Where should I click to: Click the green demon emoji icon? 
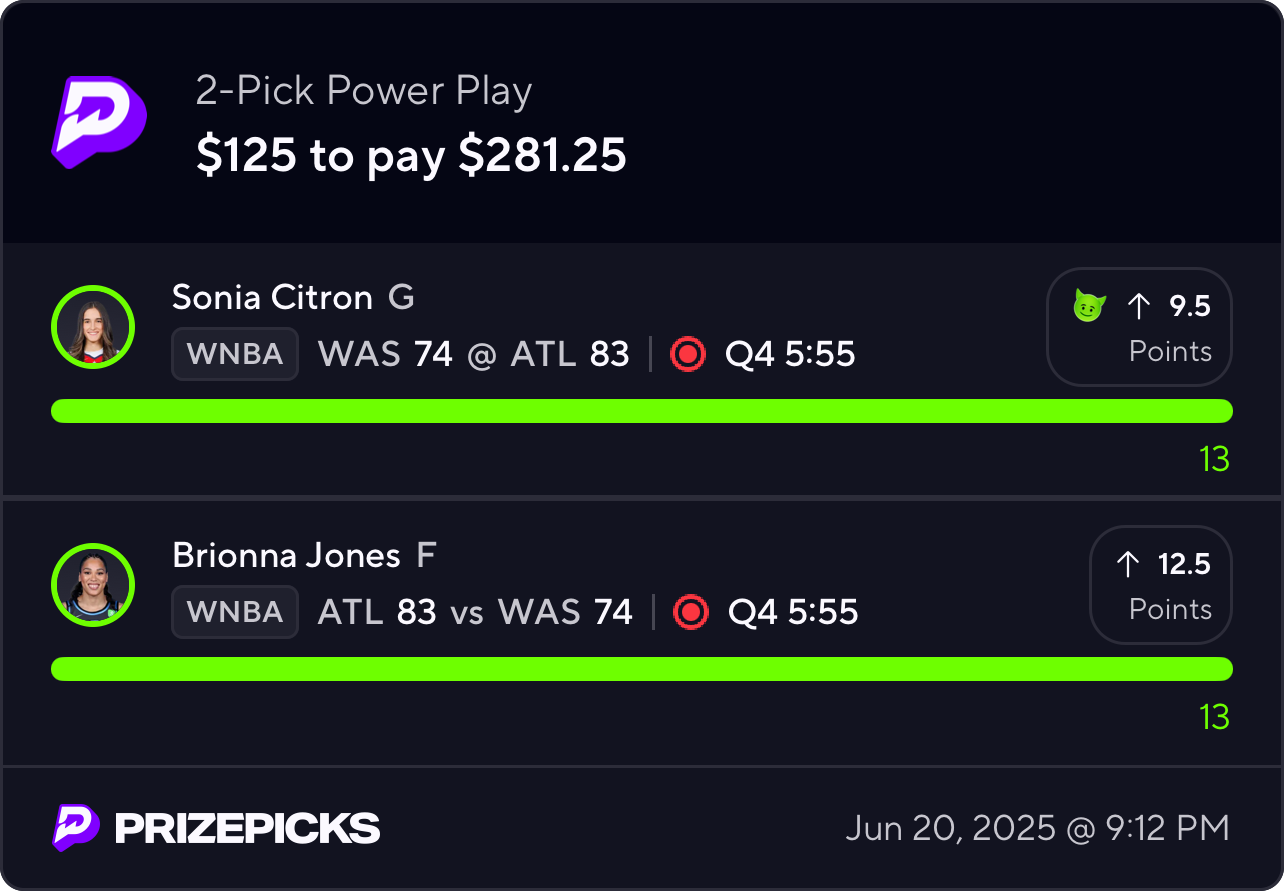[1088, 306]
